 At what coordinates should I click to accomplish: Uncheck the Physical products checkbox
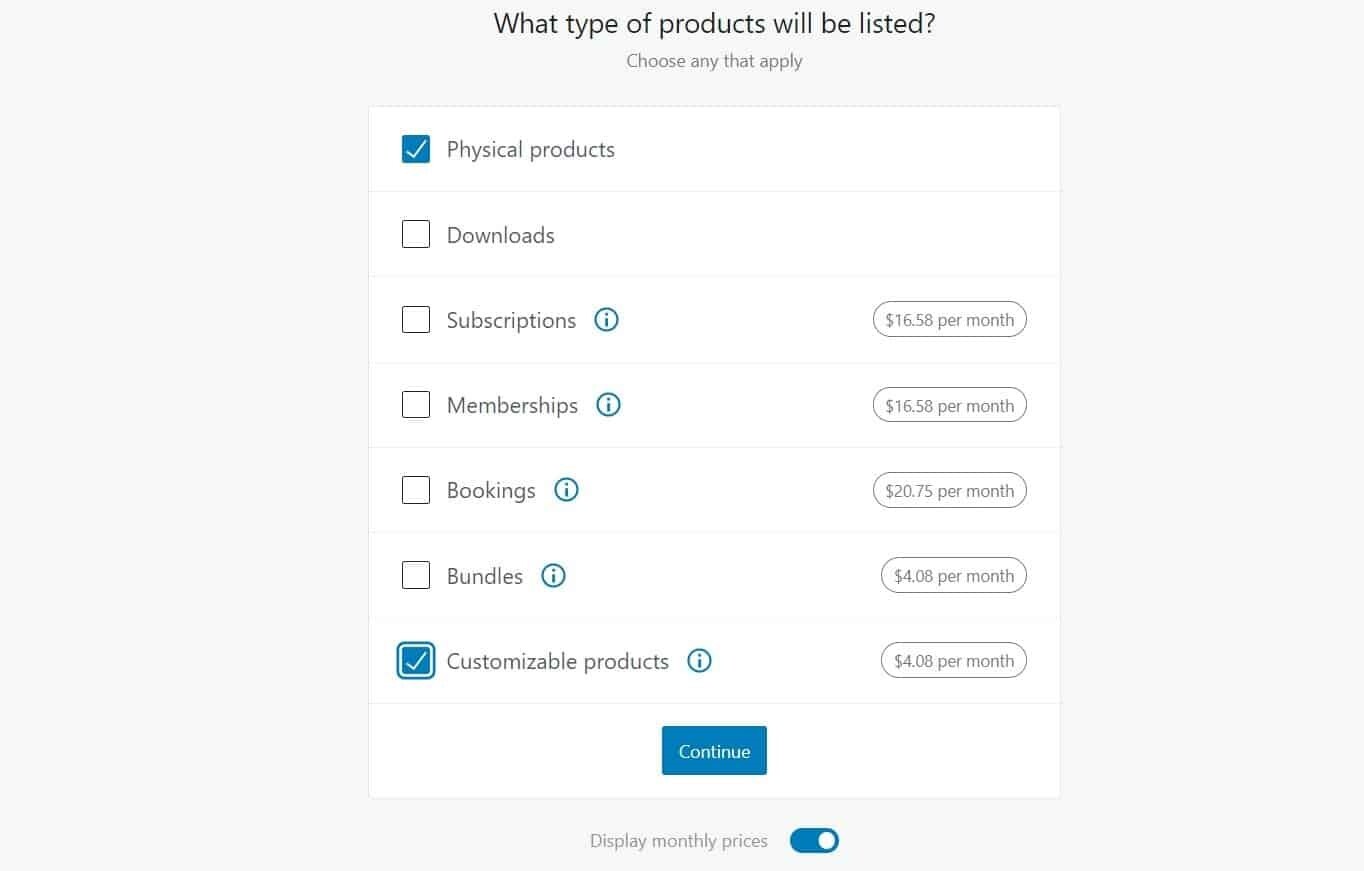[x=416, y=149]
